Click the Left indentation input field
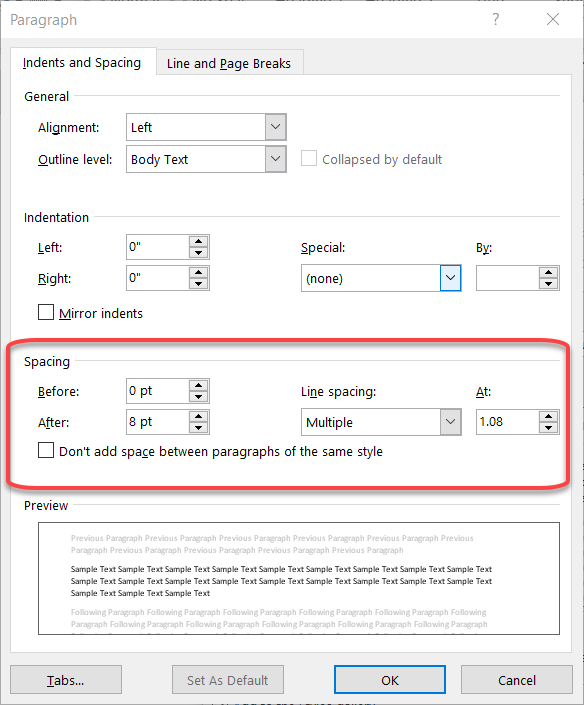The width and height of the screenshot is (584, 705). click(x=157, y=247)
